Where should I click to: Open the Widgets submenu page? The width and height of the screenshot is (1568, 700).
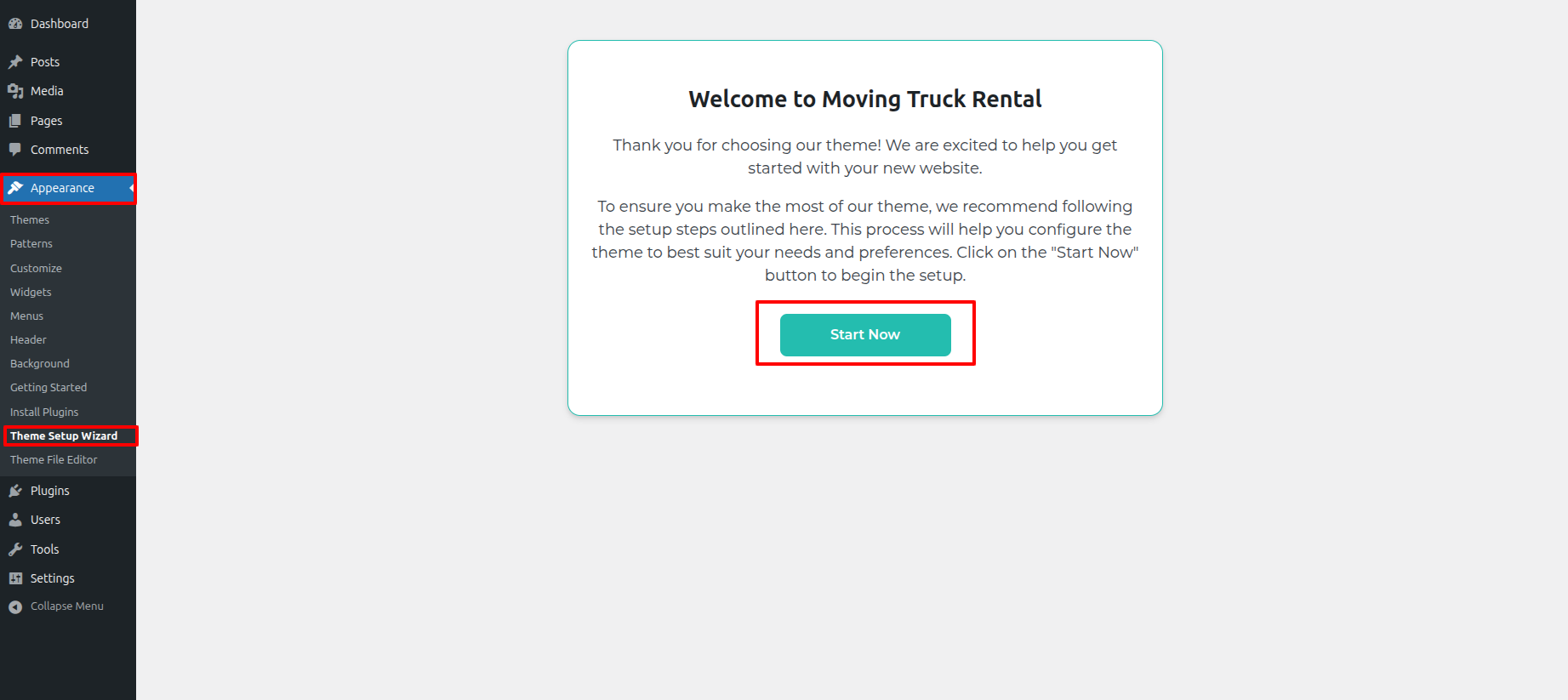(31, 292)
